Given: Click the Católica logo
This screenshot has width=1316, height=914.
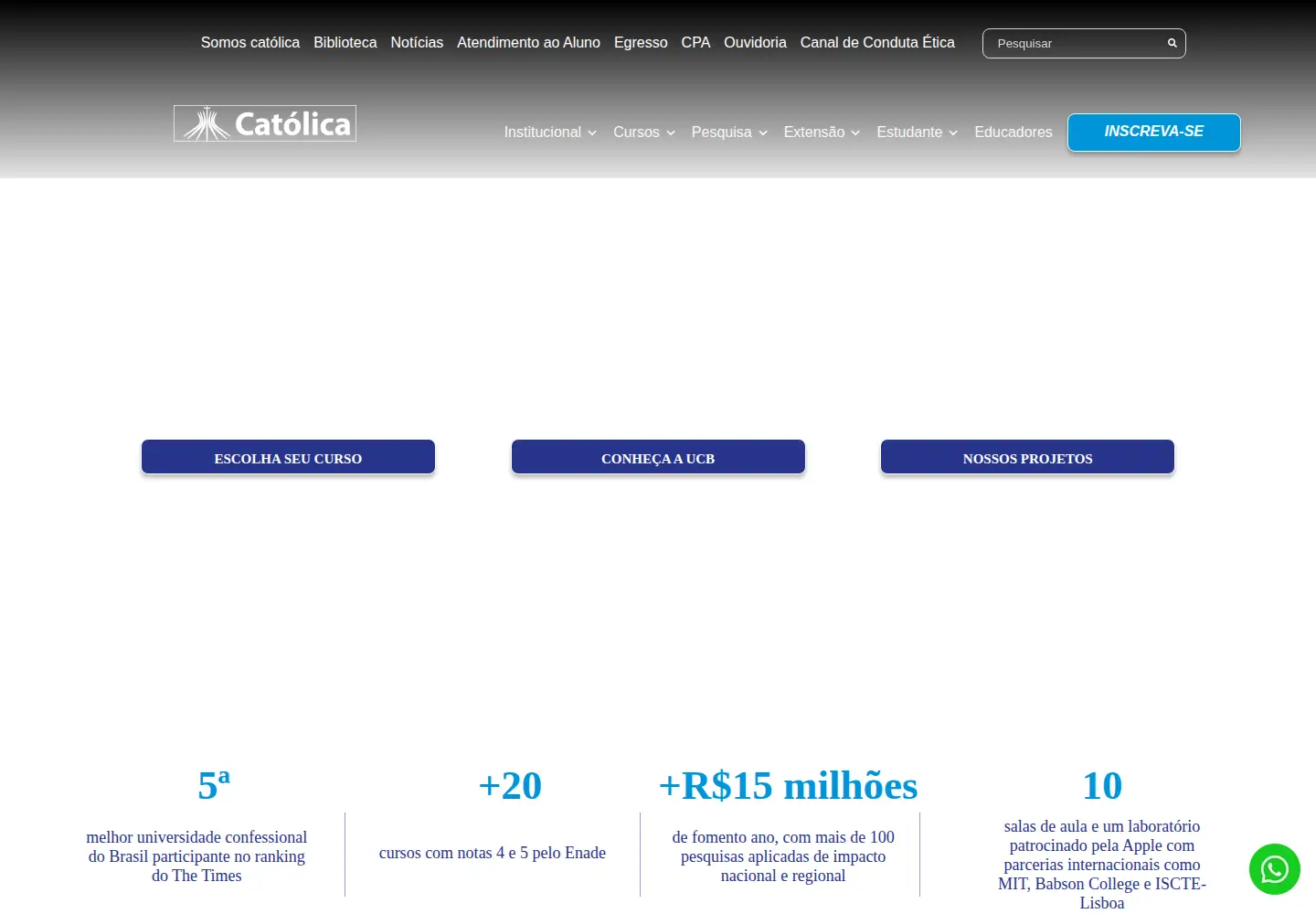Looking at the screenshot, I should [265, 123].
